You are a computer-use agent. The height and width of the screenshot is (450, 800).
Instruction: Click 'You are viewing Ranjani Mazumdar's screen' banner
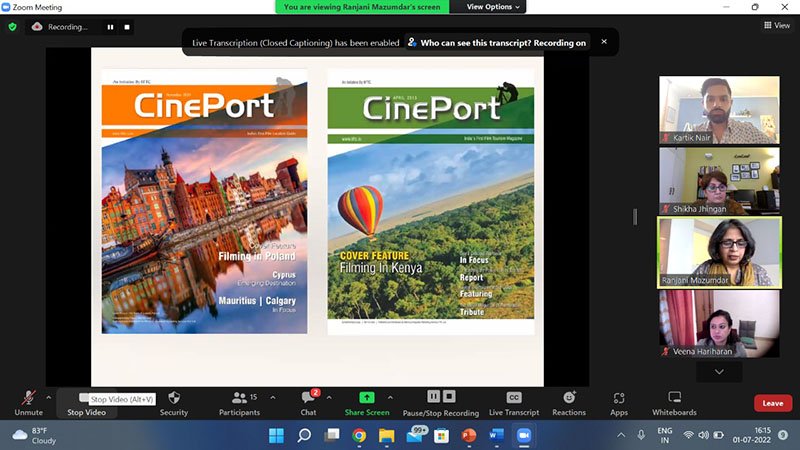362,7
